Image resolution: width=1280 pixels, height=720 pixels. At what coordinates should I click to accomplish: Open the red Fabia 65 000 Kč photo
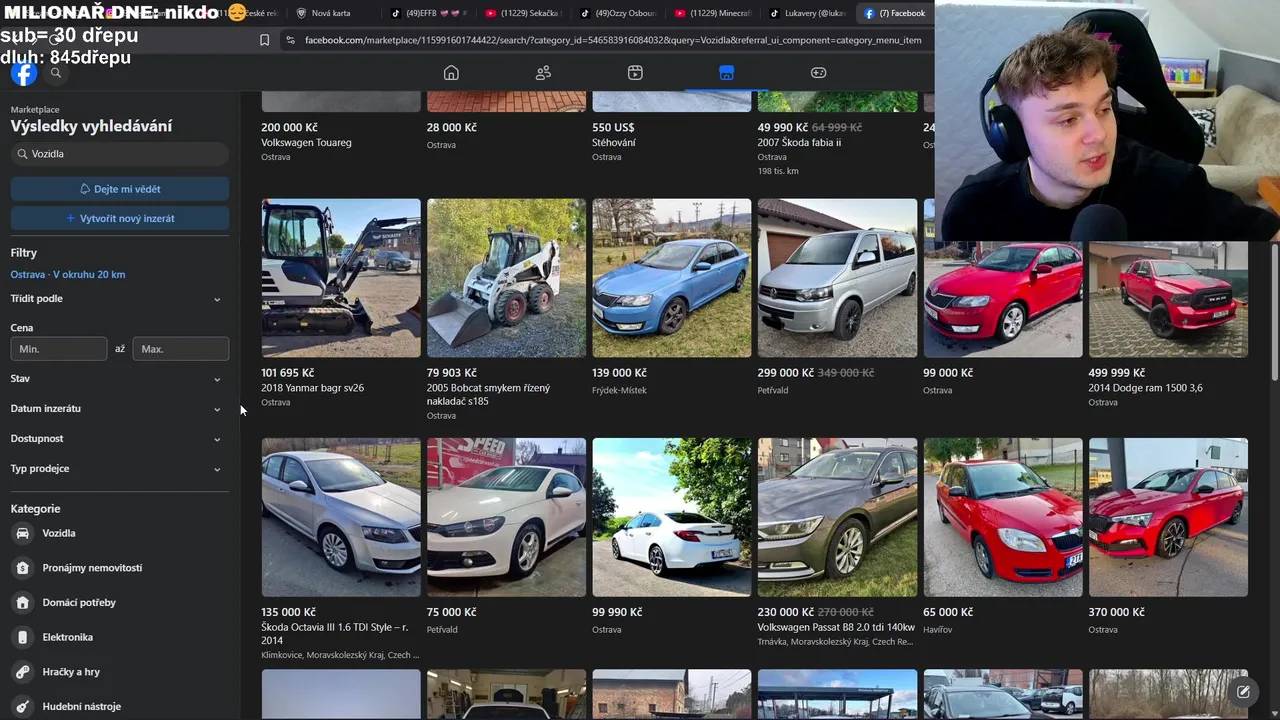[x=1003, y=517]
